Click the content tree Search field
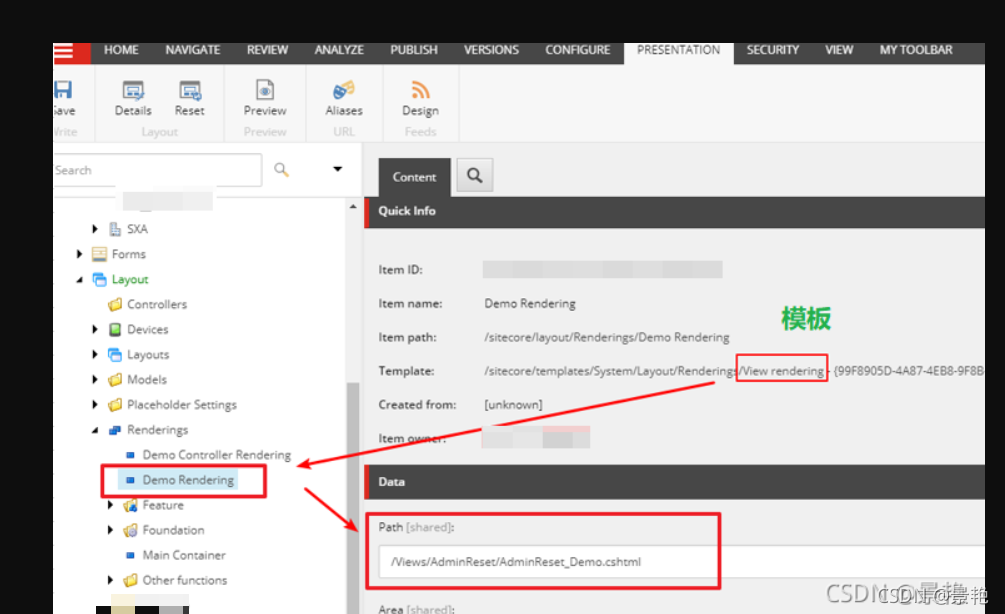The height and width of the screenshot is (614, 1005). pyautogui.click(x=157, y=170)
